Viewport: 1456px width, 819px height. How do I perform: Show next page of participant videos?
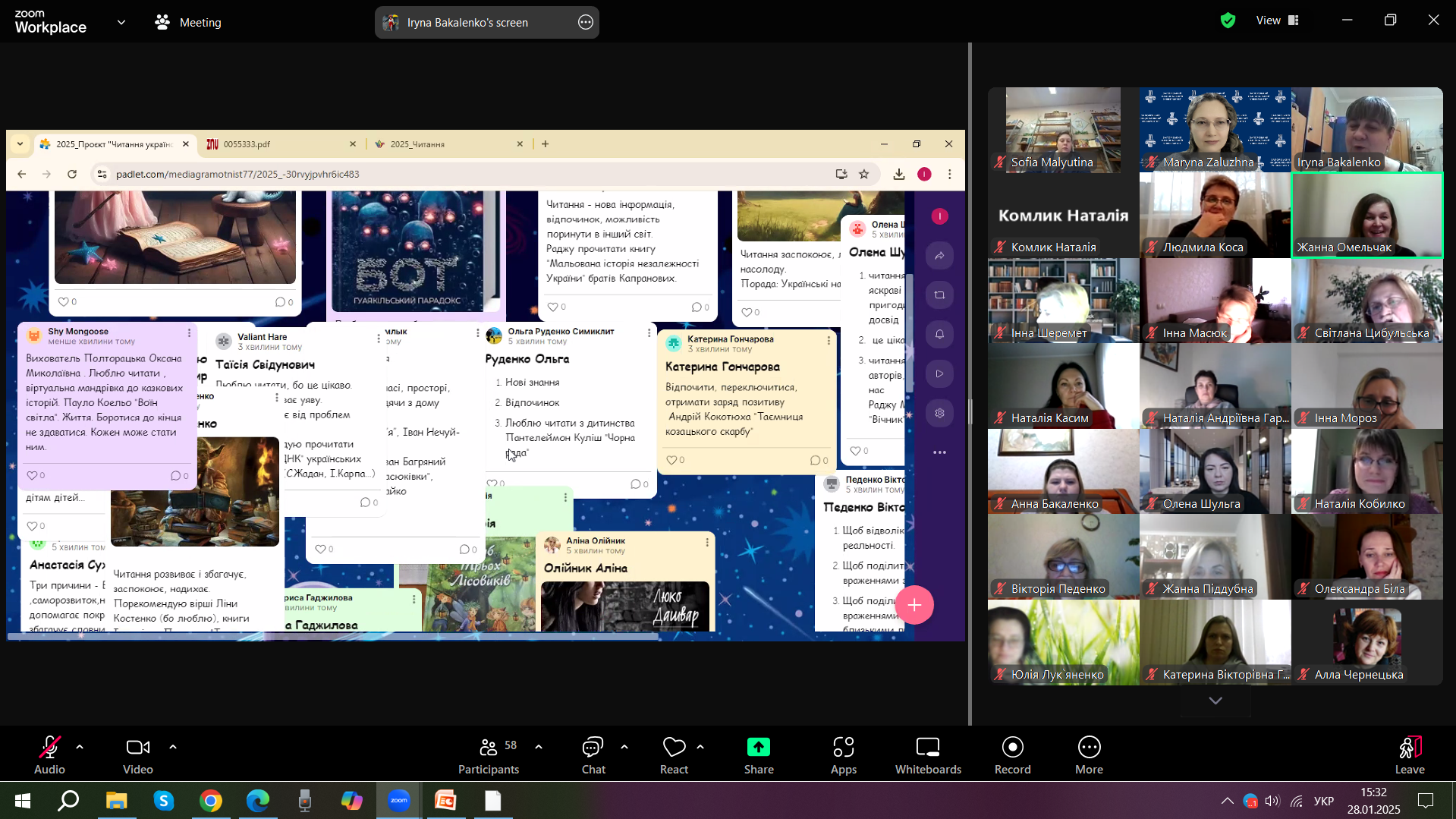point(1215,701)
